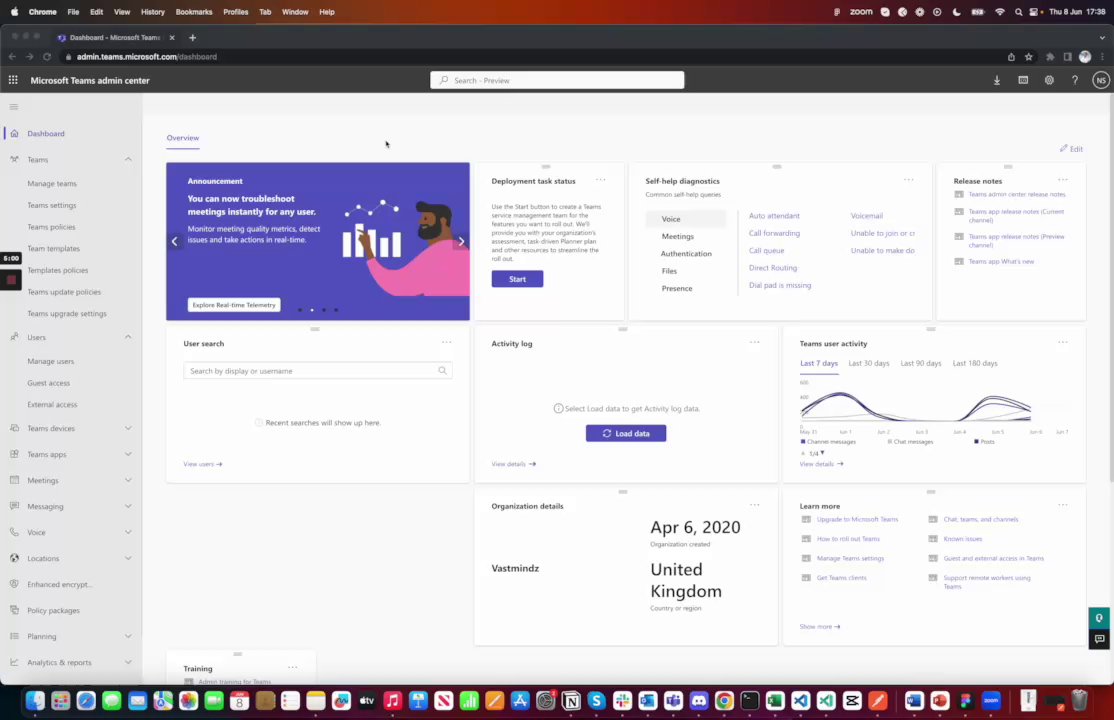
Task: Expand Analytics & reports in sidebar
Action: 128,662
